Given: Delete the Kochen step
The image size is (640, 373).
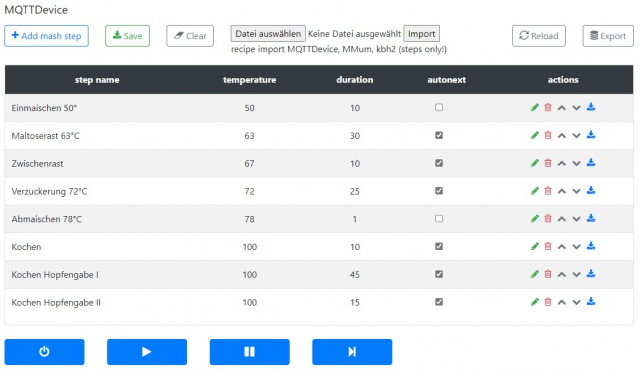Looking at the screenshot, I should (548, 246).
